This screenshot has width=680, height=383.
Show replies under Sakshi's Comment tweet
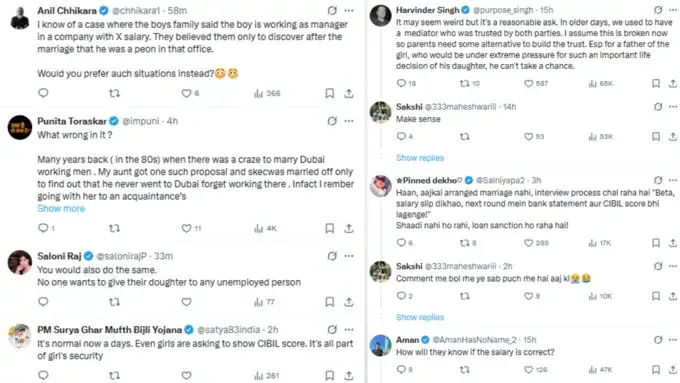coord(420,317)
